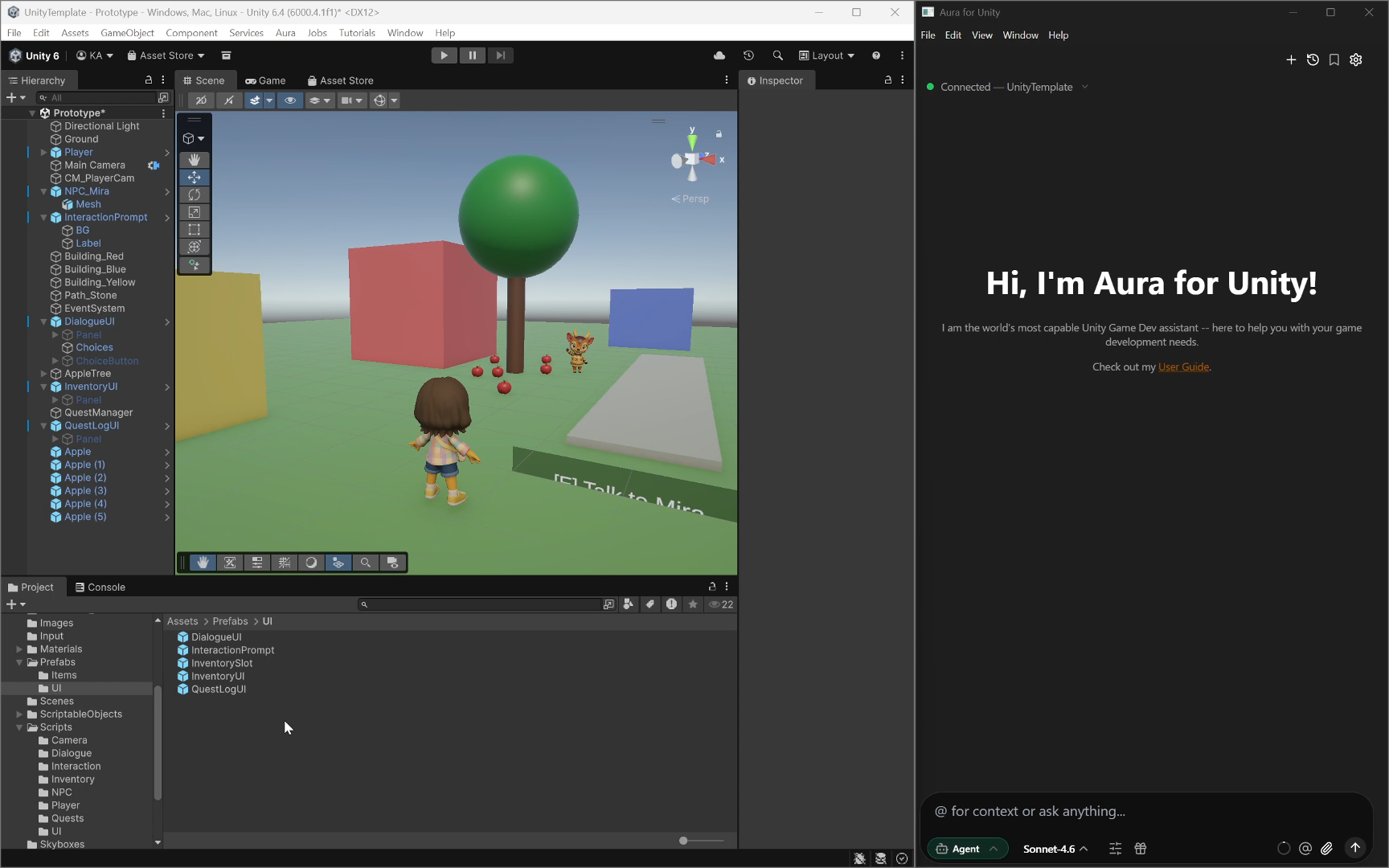Select the Rect tool in Scene view
Screen dimensions: 1389x868
194,230
